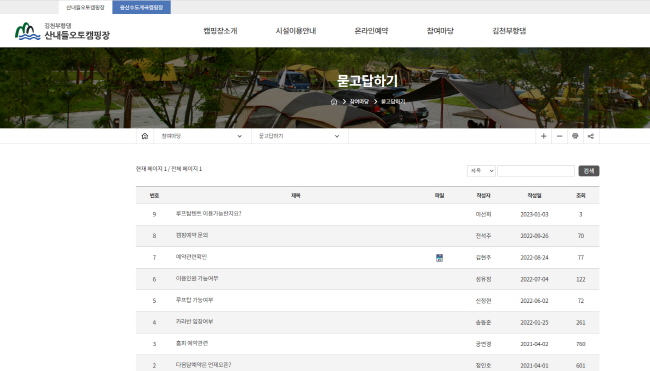
Task: Open the search field type selector
Action: pyautogui.click(x=481, y=171)
